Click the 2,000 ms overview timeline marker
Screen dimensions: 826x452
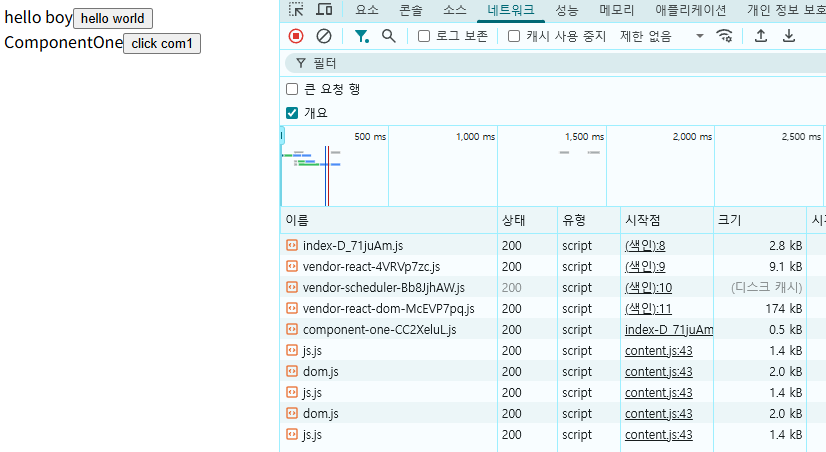(x=692, y=136)
